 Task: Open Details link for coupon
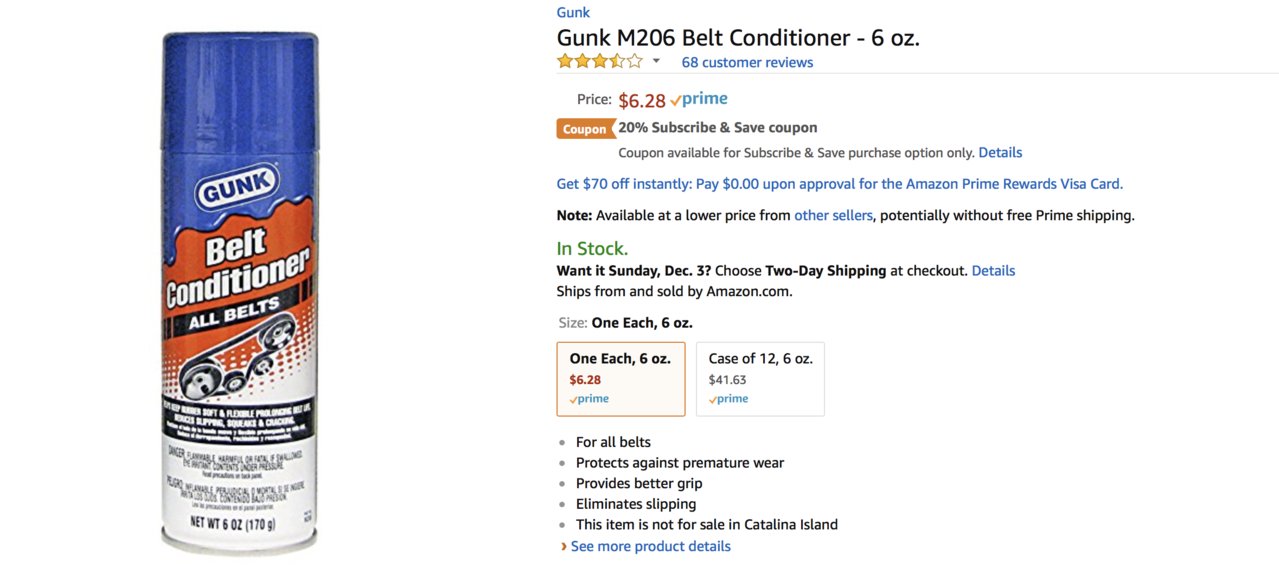pos(1000,153)
